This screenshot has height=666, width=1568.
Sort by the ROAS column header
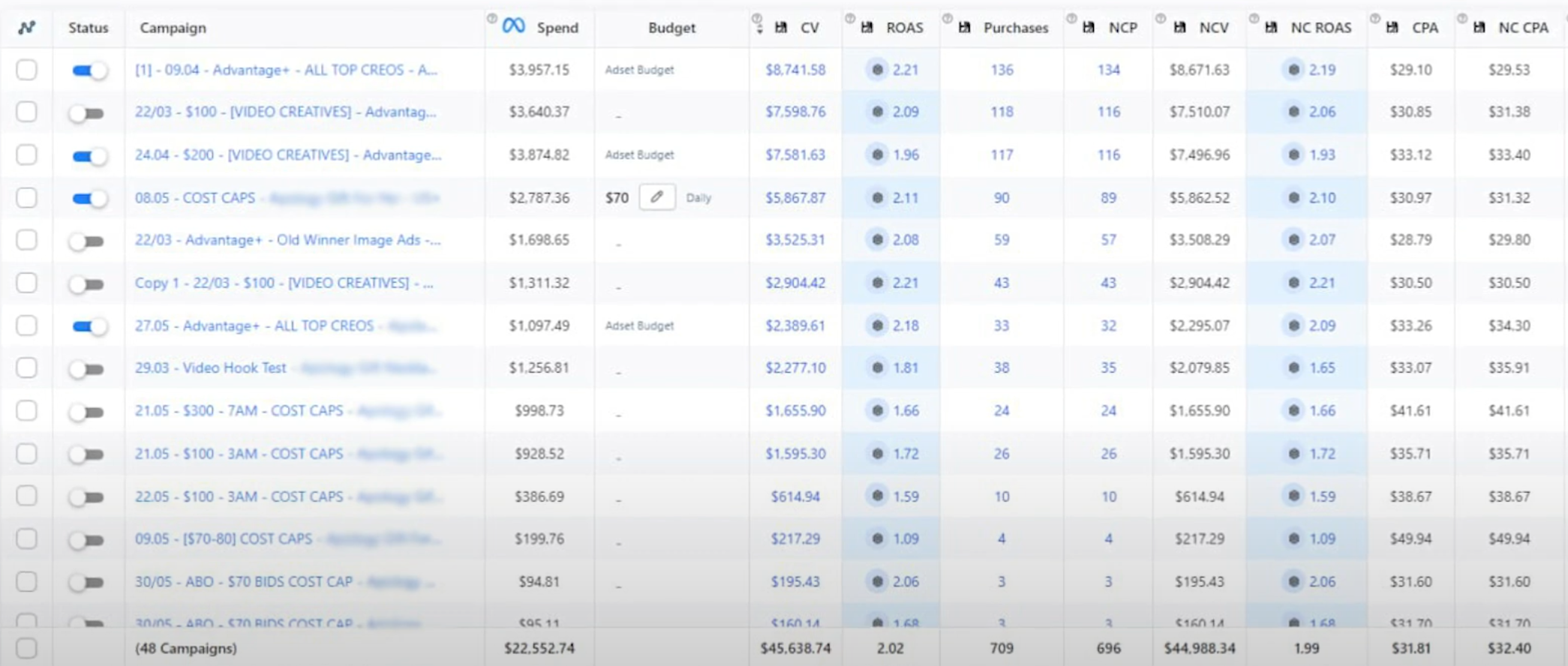904,28
